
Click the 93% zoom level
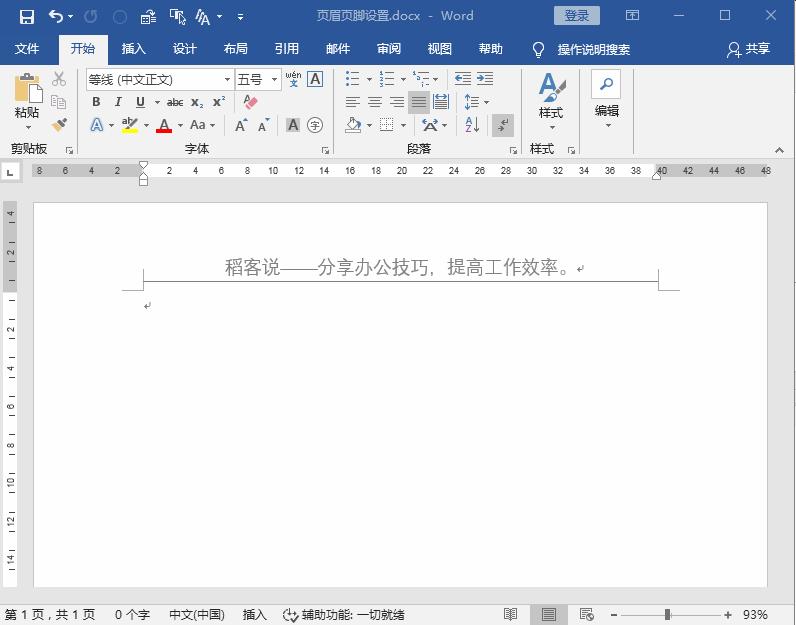755,615
